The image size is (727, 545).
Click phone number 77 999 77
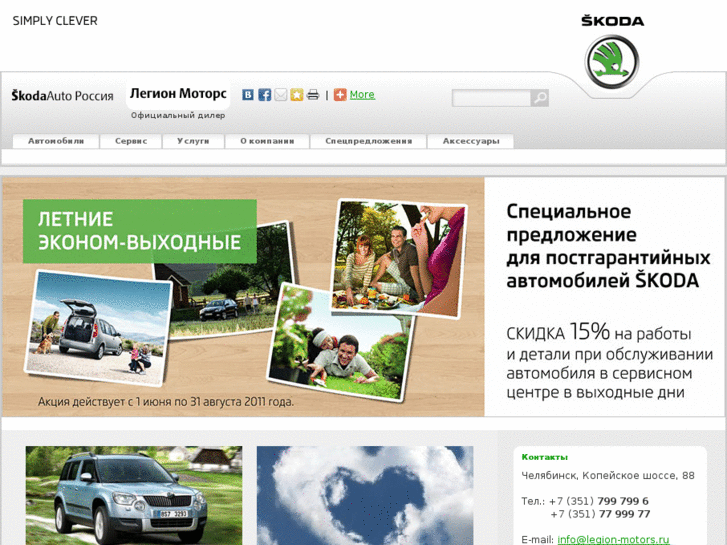click(624, 514)
